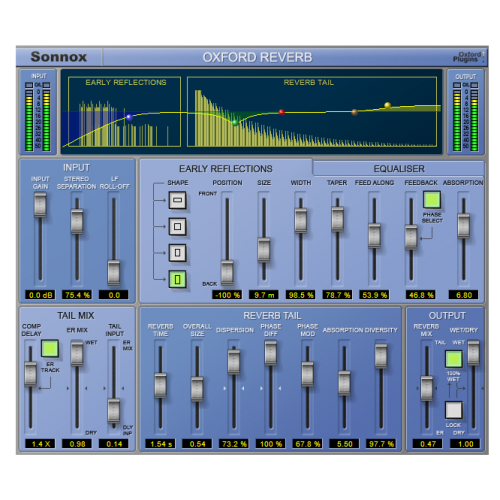
Task: Click the Width value 98.5 %
Action: pos(301,295)
